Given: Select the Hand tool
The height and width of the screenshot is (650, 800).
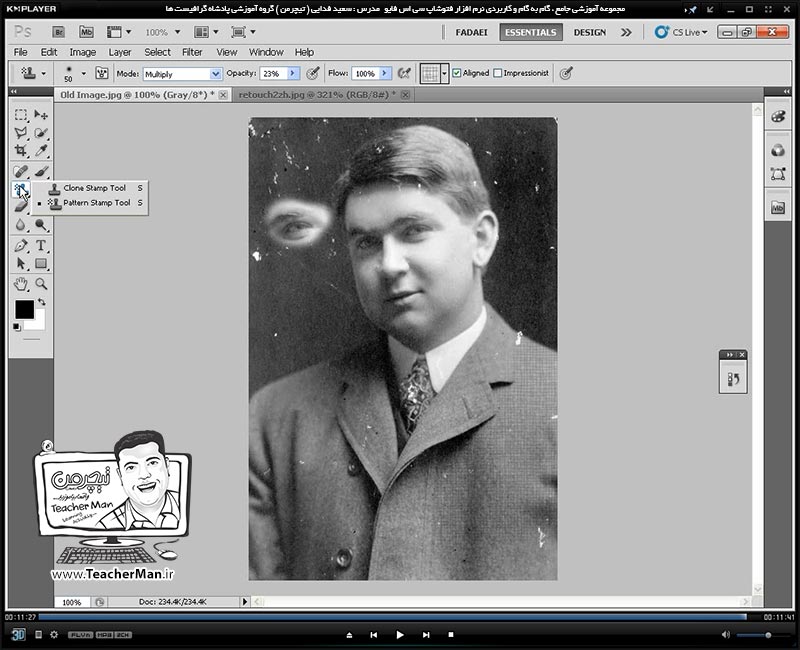Looking at the screenshot, I should 20,284.
